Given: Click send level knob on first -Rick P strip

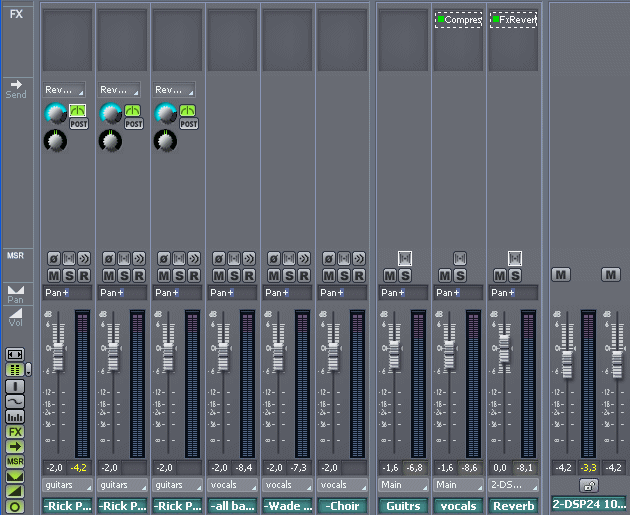Looking at the screenshot, I should coord(55,114).
